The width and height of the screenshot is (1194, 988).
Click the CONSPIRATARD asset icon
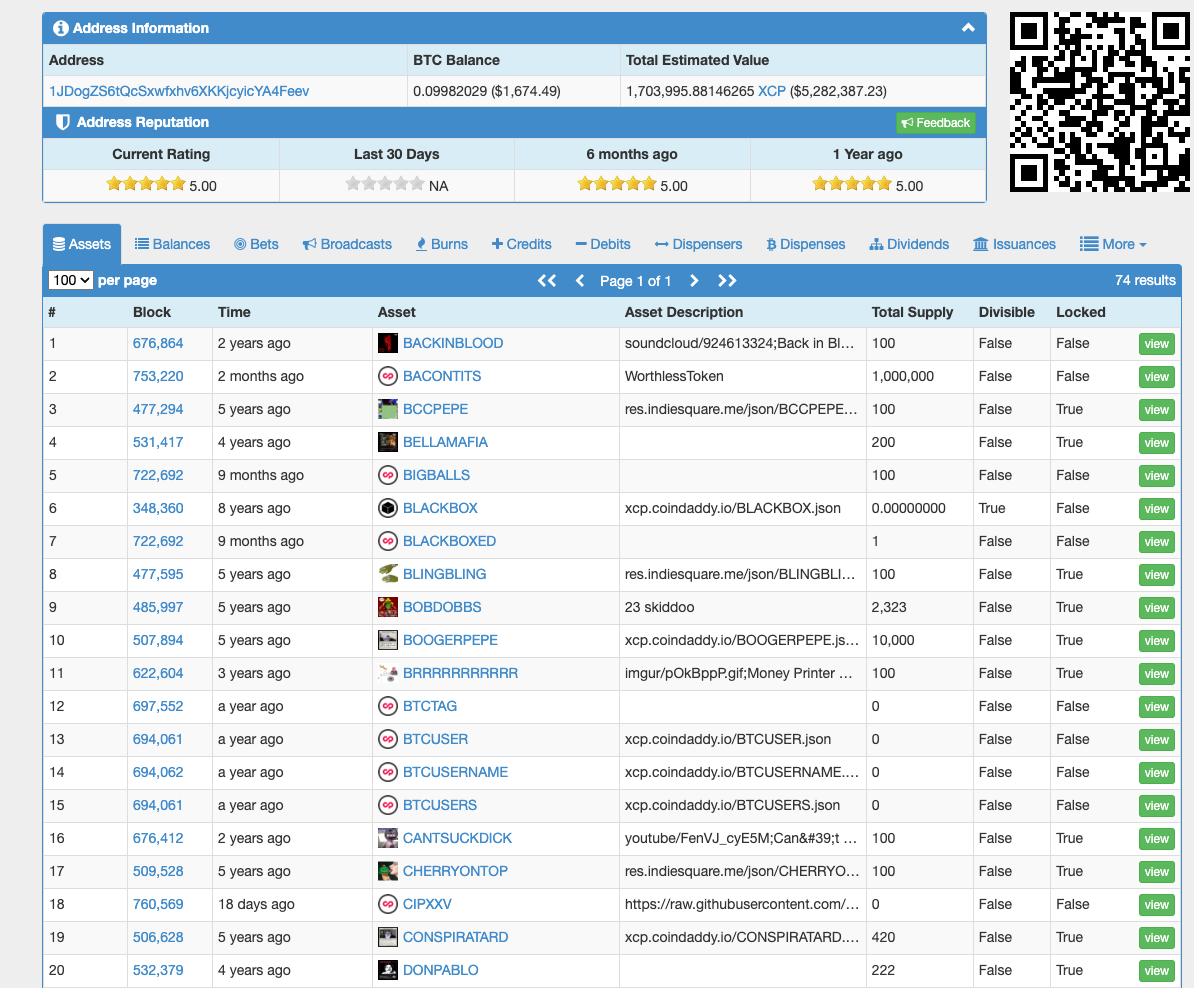pyautogui.click(x=388, y=938)
